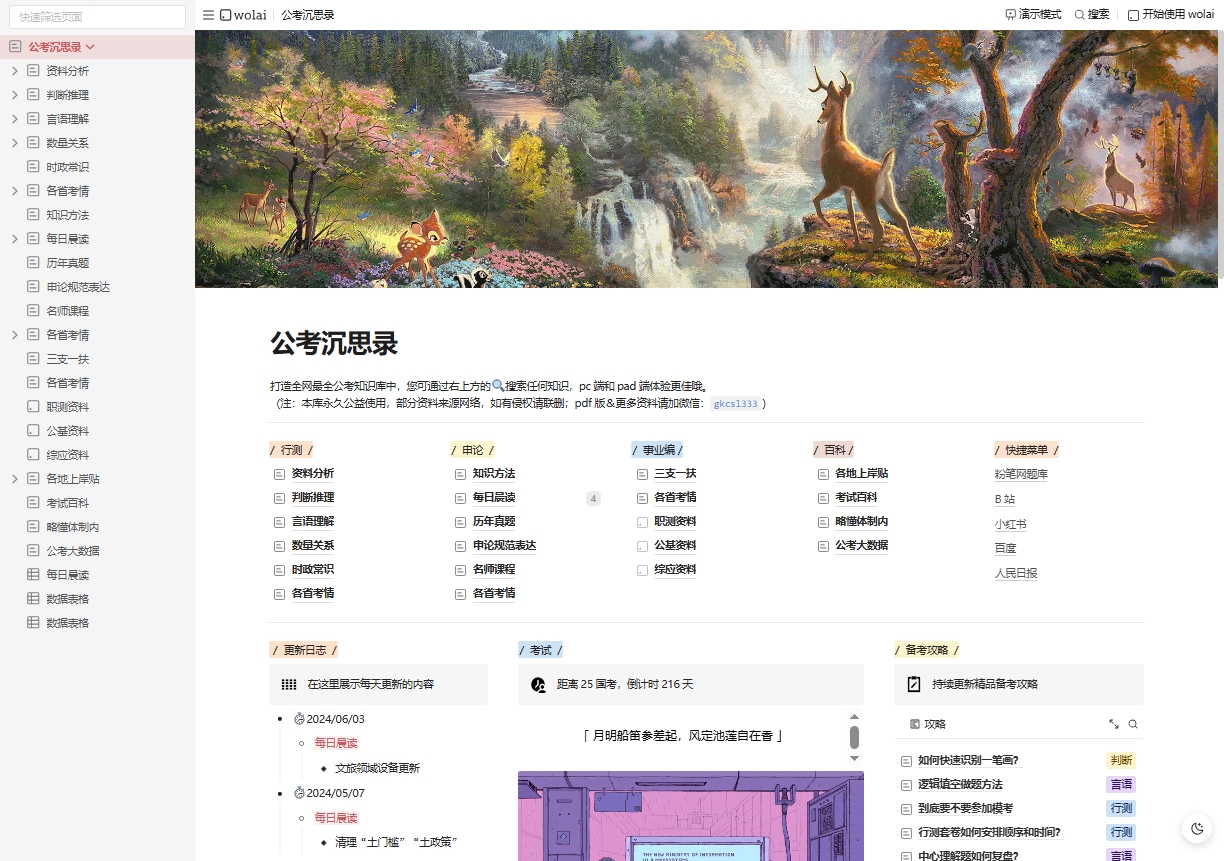Click table icon beside sidebar 每日晨读 database
Screen dimensions: 1224x861
click(33, 575)
